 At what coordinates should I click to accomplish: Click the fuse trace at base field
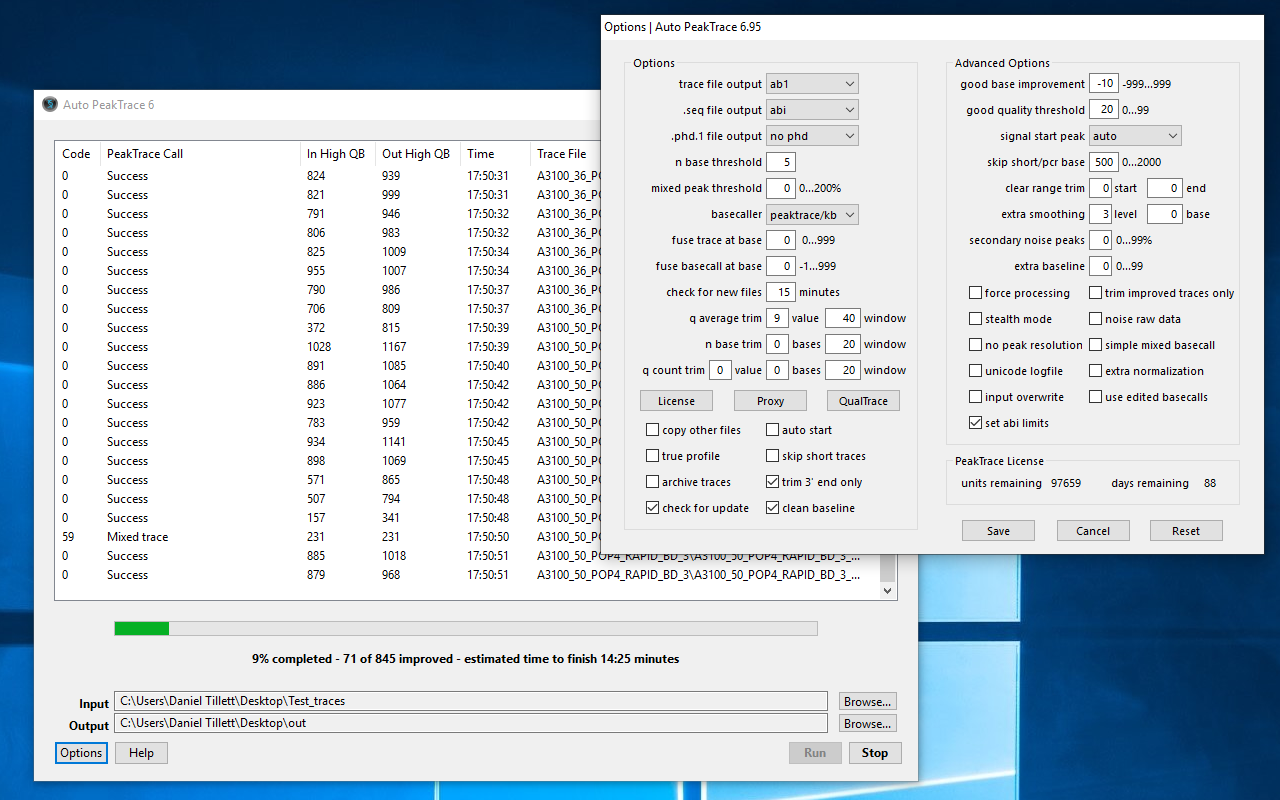pos(781,240)
